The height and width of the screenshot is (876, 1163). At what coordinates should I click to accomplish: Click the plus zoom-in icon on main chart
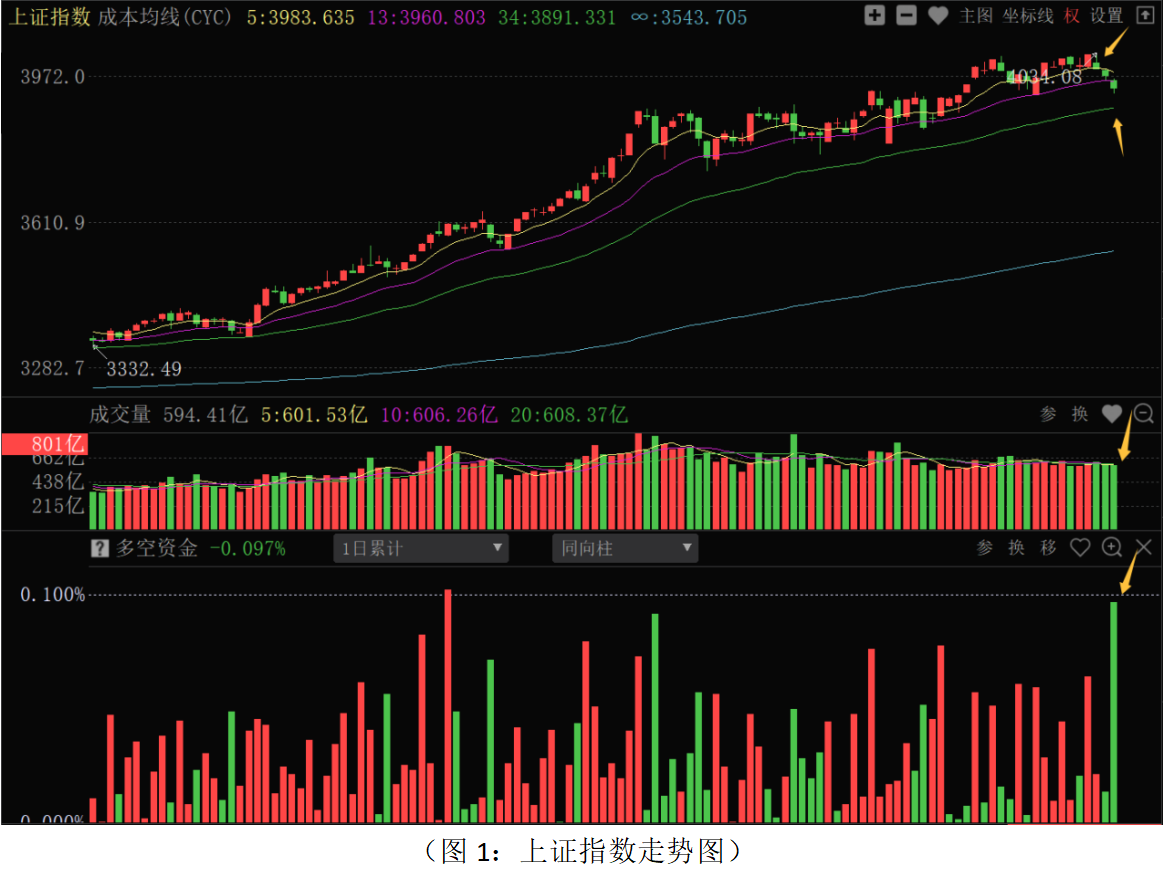[x=874, y=15]
